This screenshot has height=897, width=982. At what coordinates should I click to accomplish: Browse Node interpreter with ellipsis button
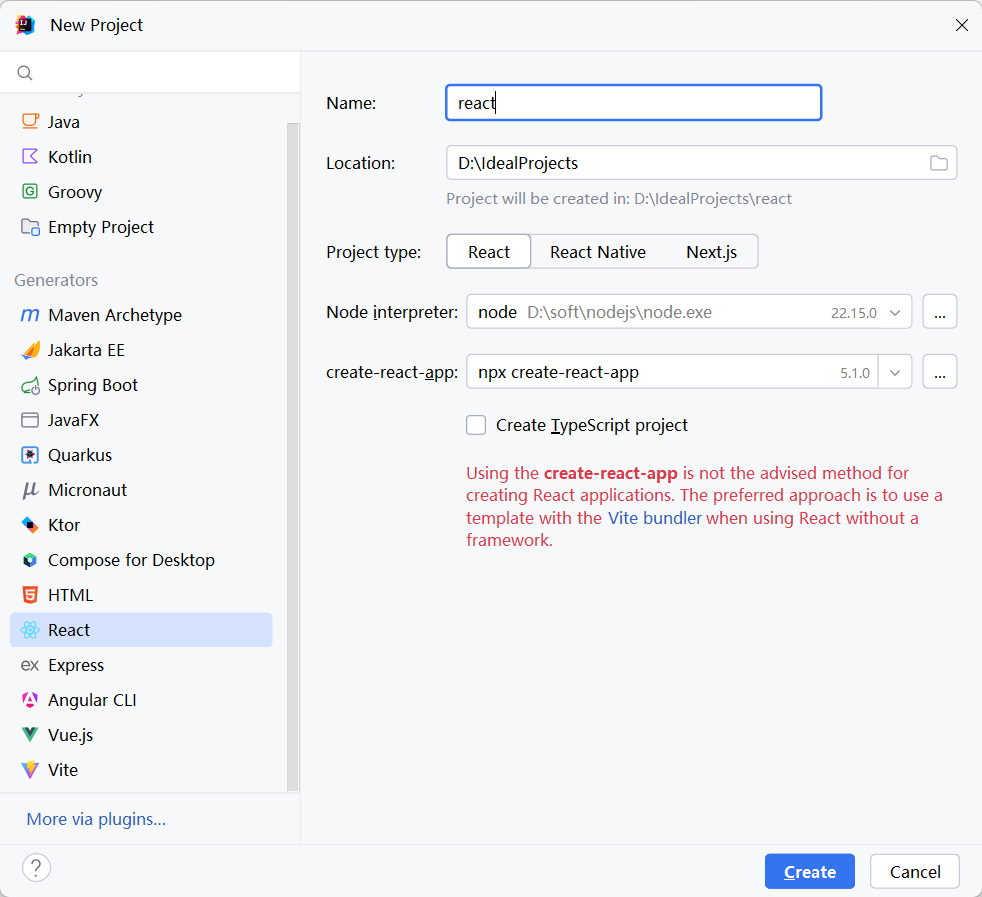click(939, 311)
